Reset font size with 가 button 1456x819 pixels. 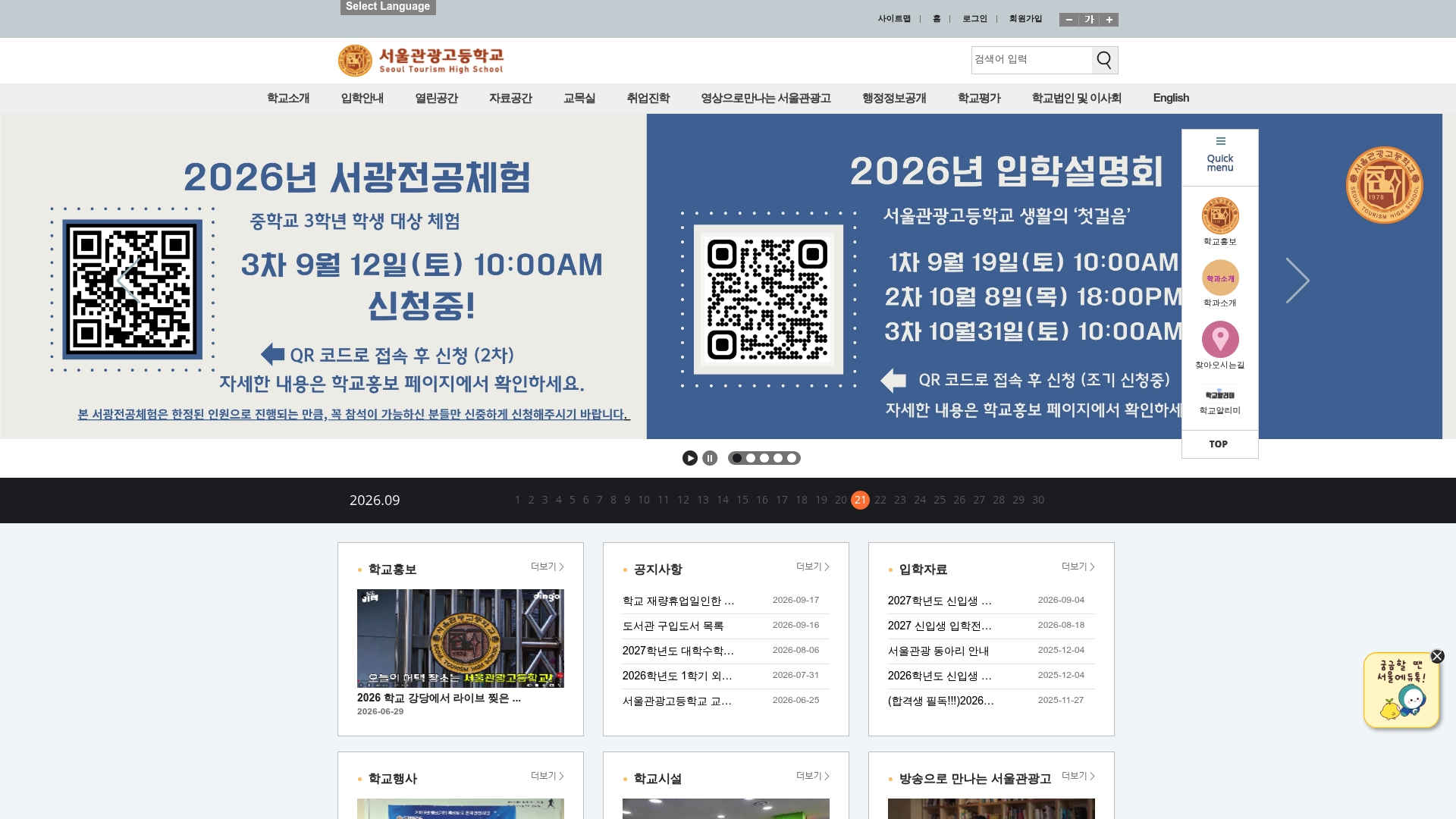click(1089, 20)
